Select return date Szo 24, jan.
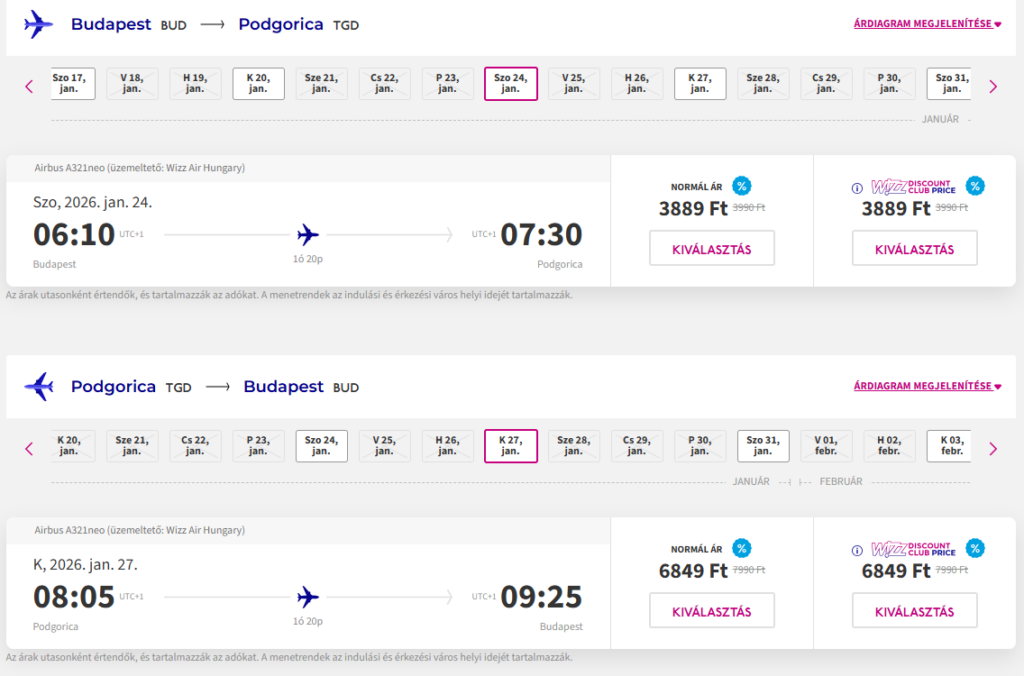This screenshot has height=676, width=1024. 321,446
